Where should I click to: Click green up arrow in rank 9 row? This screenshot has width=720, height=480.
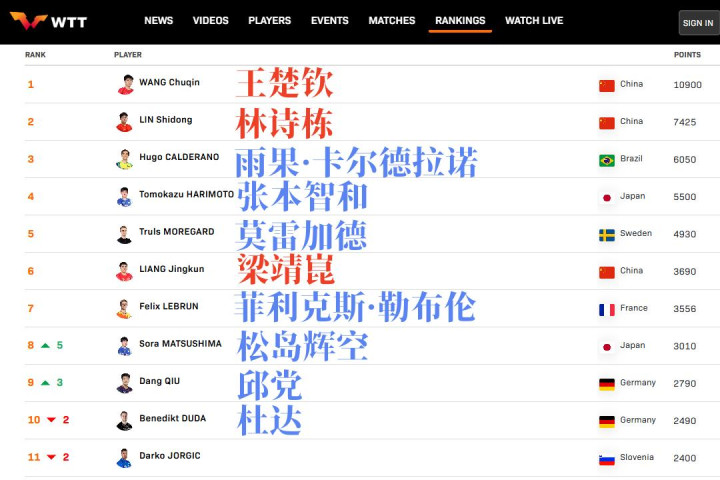pyautogui.click(x=45, y=383)
